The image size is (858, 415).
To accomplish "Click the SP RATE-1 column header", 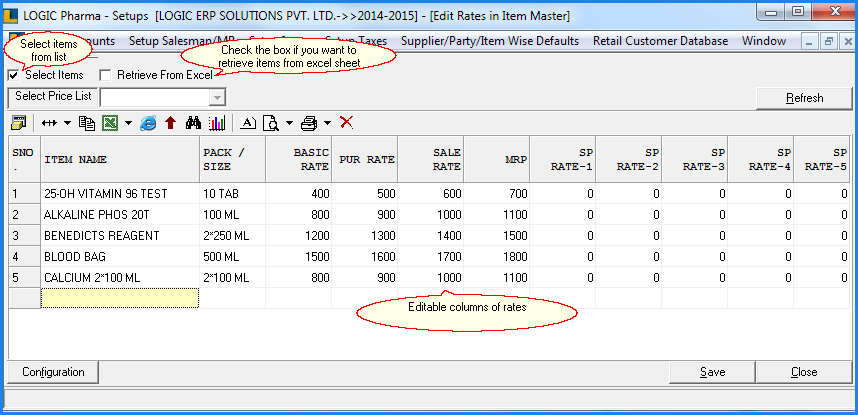I will coord(563,159).
